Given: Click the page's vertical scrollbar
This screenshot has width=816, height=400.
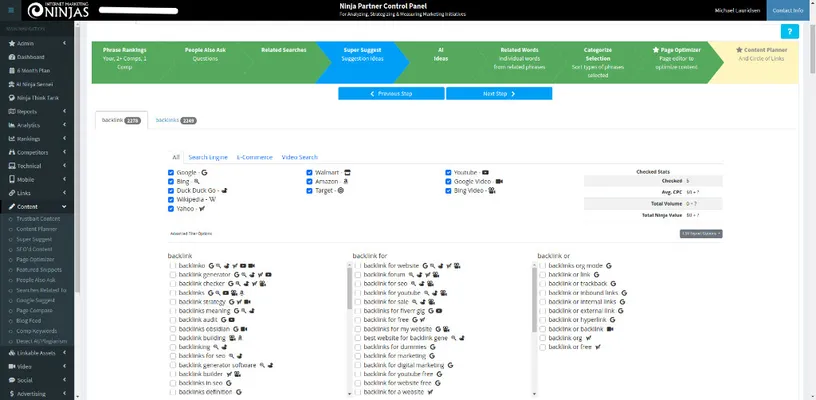Looking at the screenshot, I should pos(811,200).
